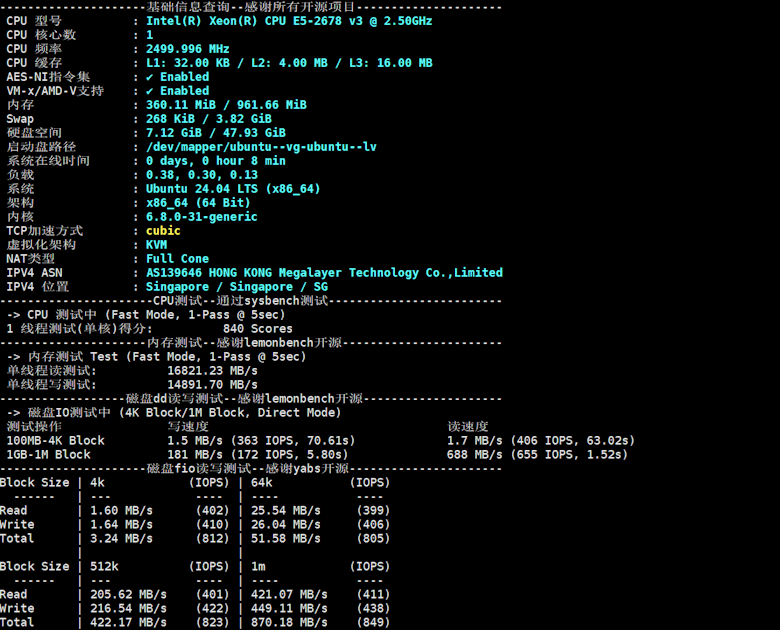Viewport: 780px width, 630px height.
Task: Click 1m write value '449.11 MB/s'
Action: coord(290,609)
